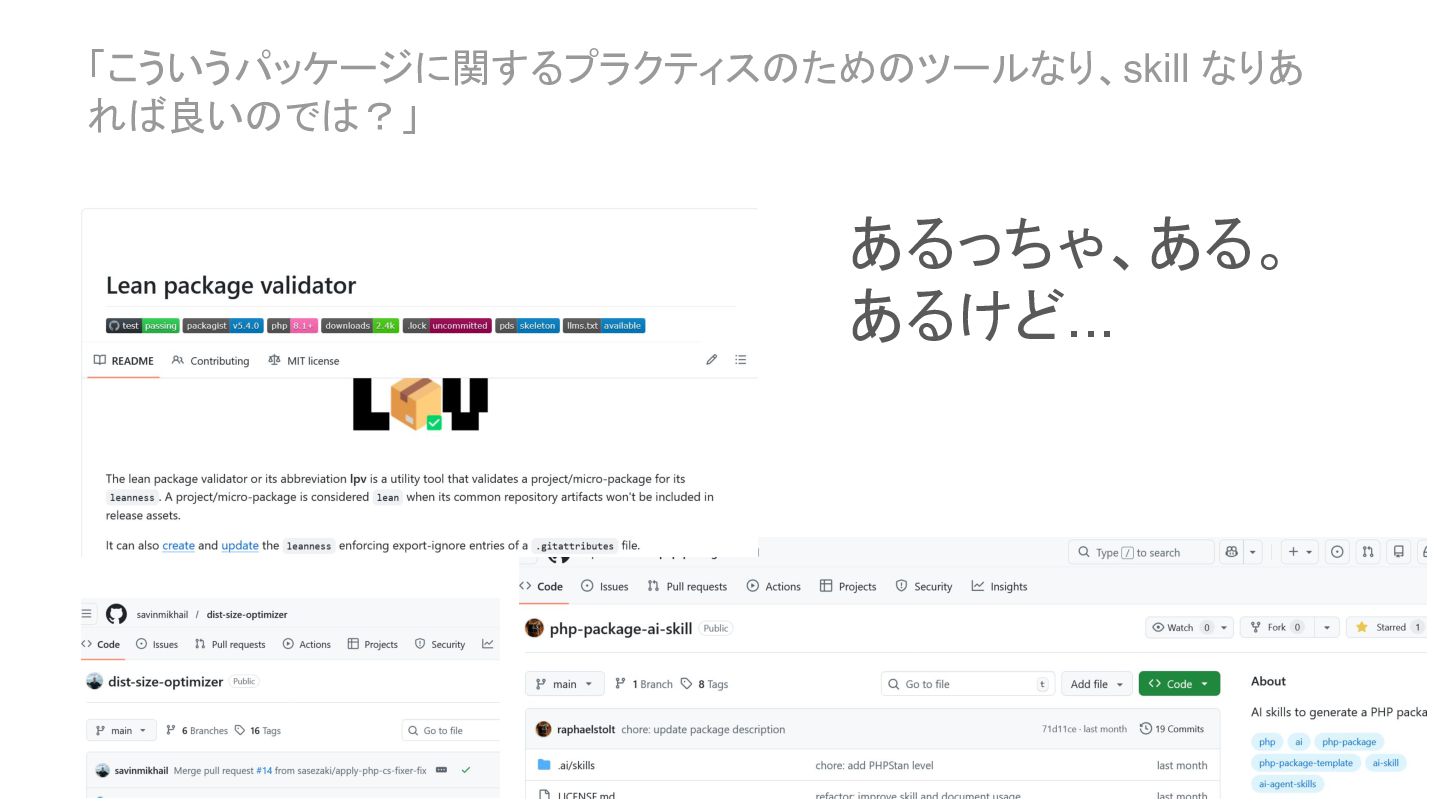Open the README outline list icon

[x=740, y=360]
